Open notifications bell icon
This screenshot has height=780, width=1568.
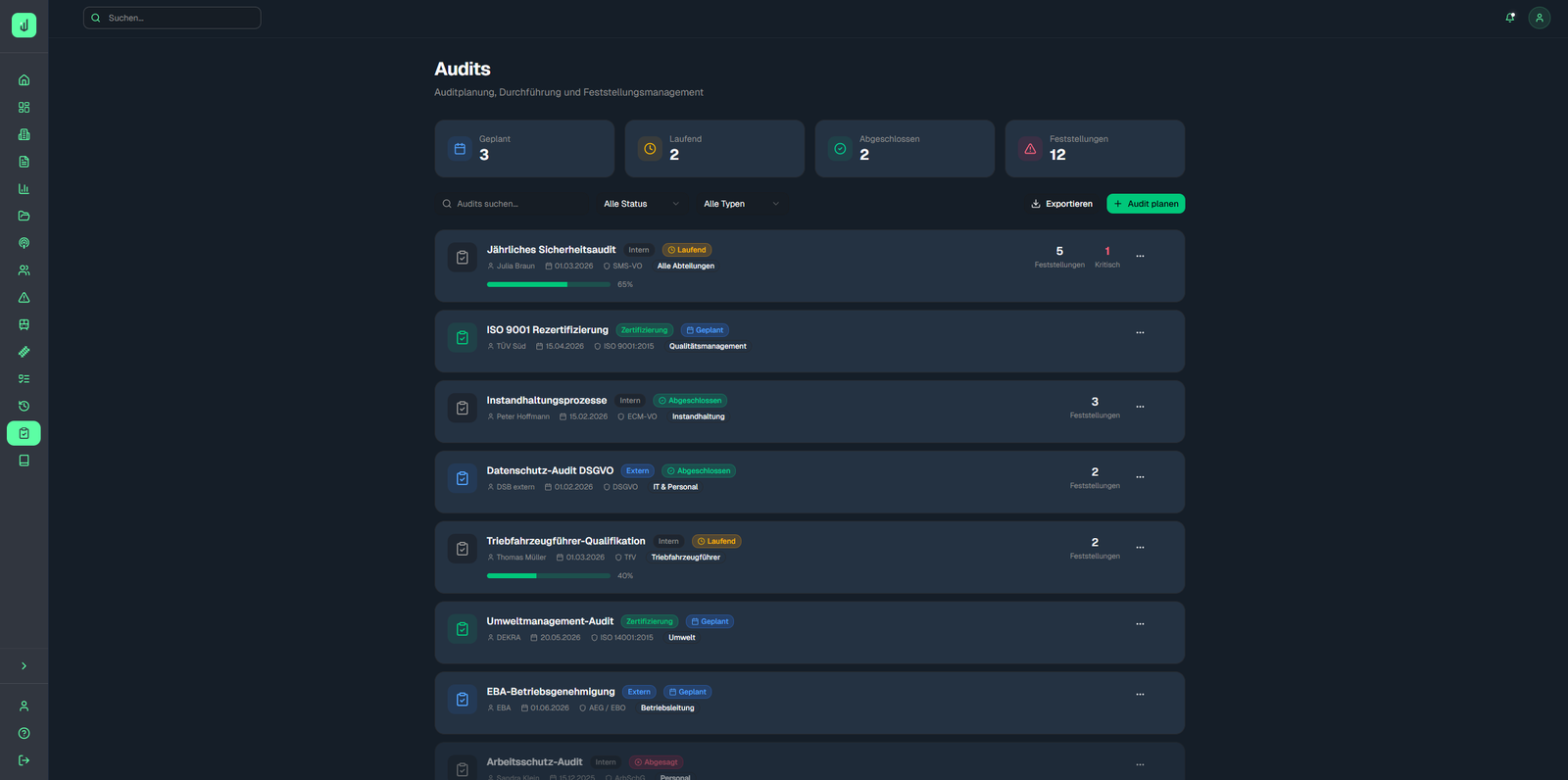pyautogui.click(x=1509, y=18)
